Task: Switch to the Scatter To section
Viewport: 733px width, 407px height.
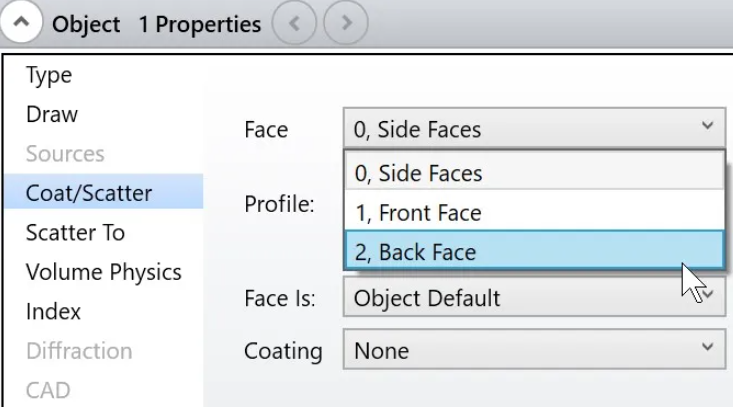Action: (75, 233)
